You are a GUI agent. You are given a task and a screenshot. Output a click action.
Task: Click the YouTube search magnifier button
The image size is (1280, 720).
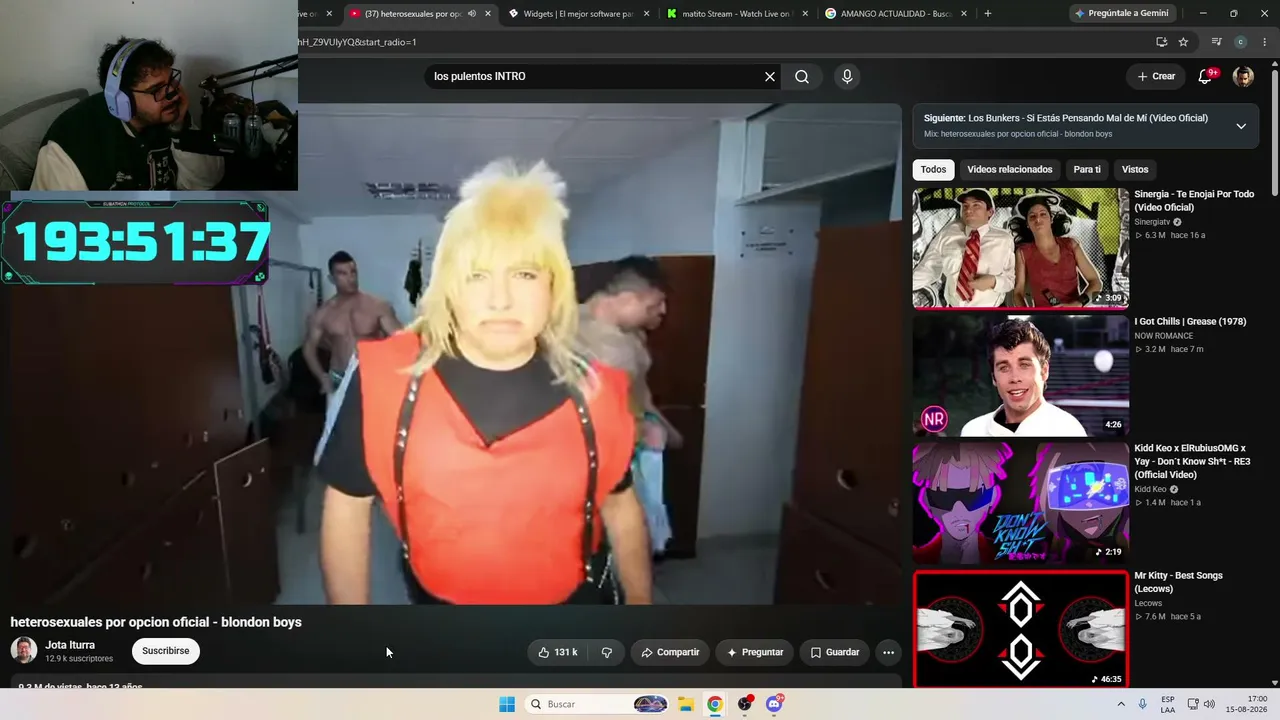[x=802, y=77]
